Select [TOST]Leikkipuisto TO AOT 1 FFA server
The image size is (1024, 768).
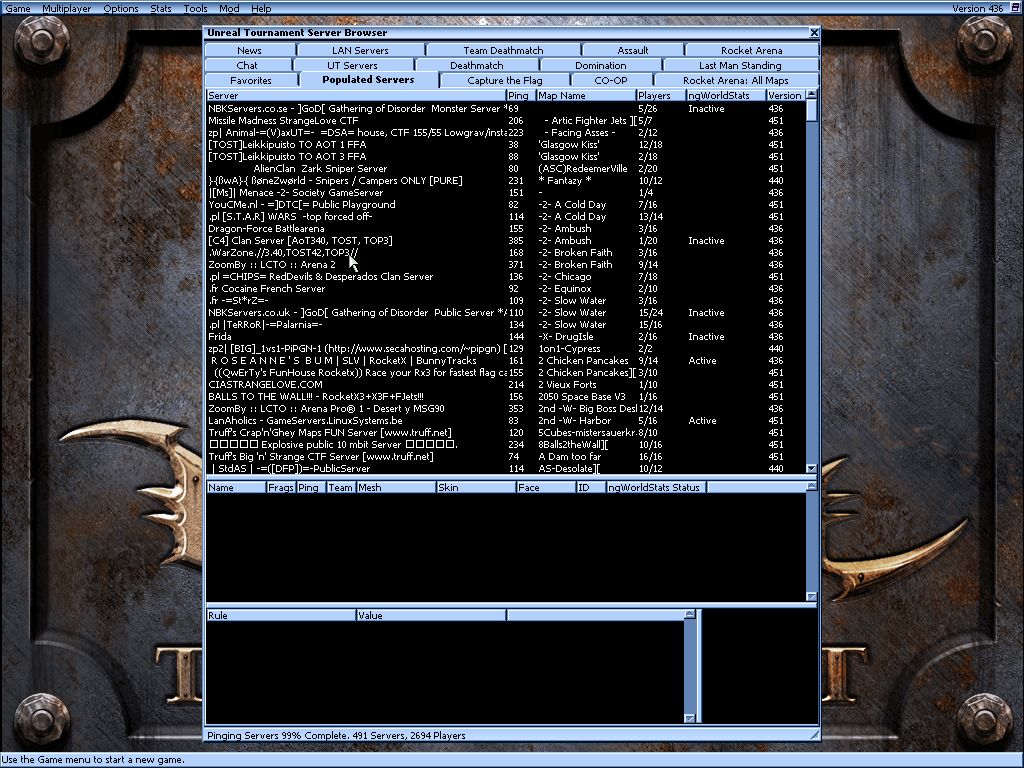pyautogui.click(x=506, y=144)
